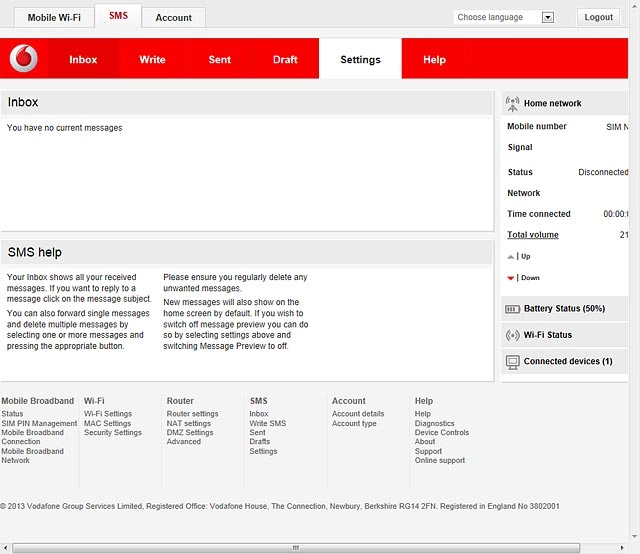Switch to the Mobile Wi-Fi tab

point(54,18)
